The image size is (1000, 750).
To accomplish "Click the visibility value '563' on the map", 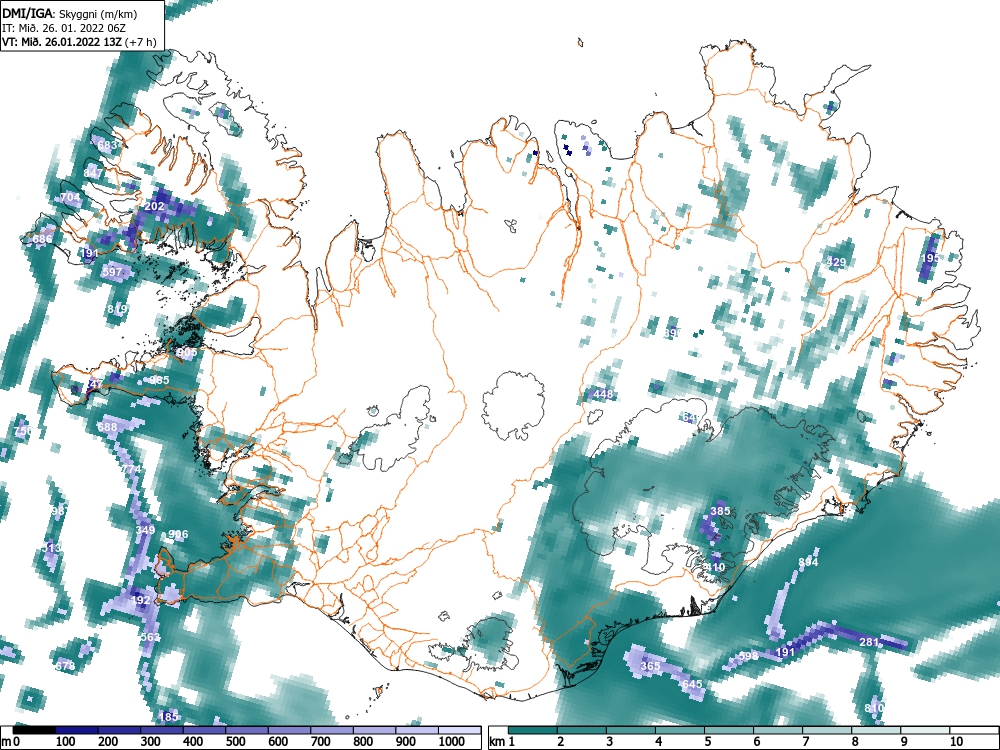I will click(x=151, y=637).
